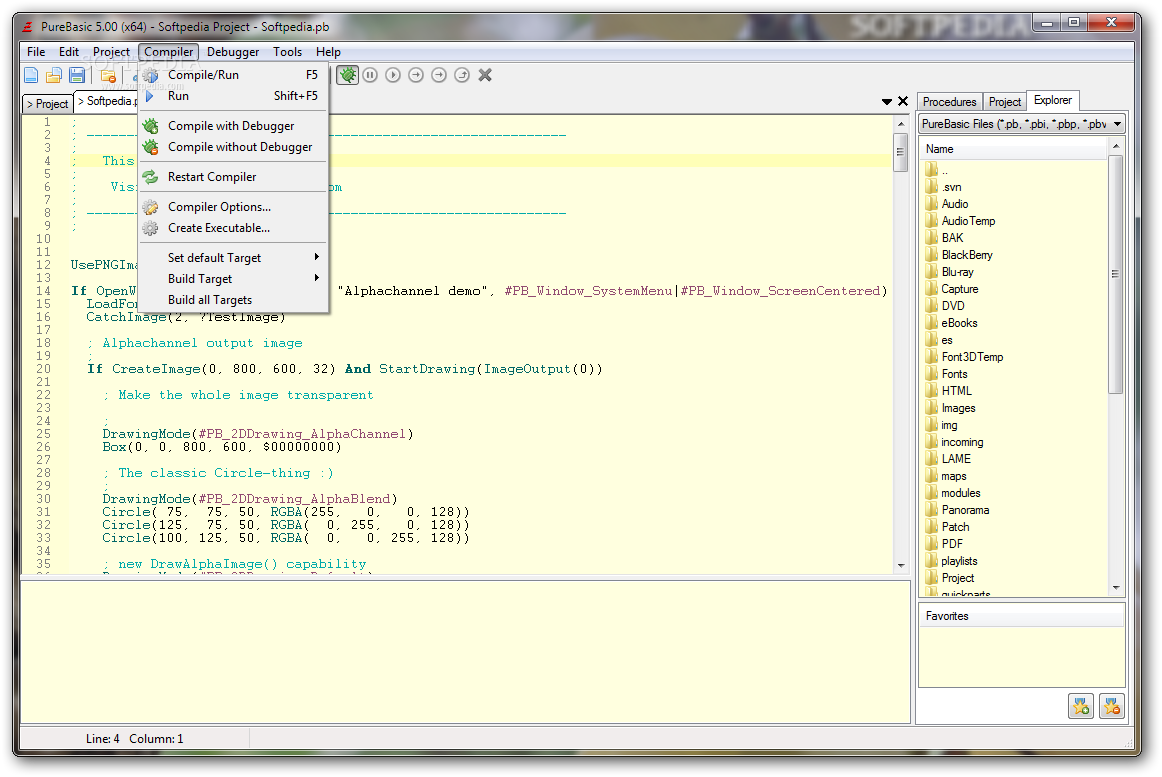Click the blue arrow icon beside Run
1162x777 pixels.
coord(150,96)
